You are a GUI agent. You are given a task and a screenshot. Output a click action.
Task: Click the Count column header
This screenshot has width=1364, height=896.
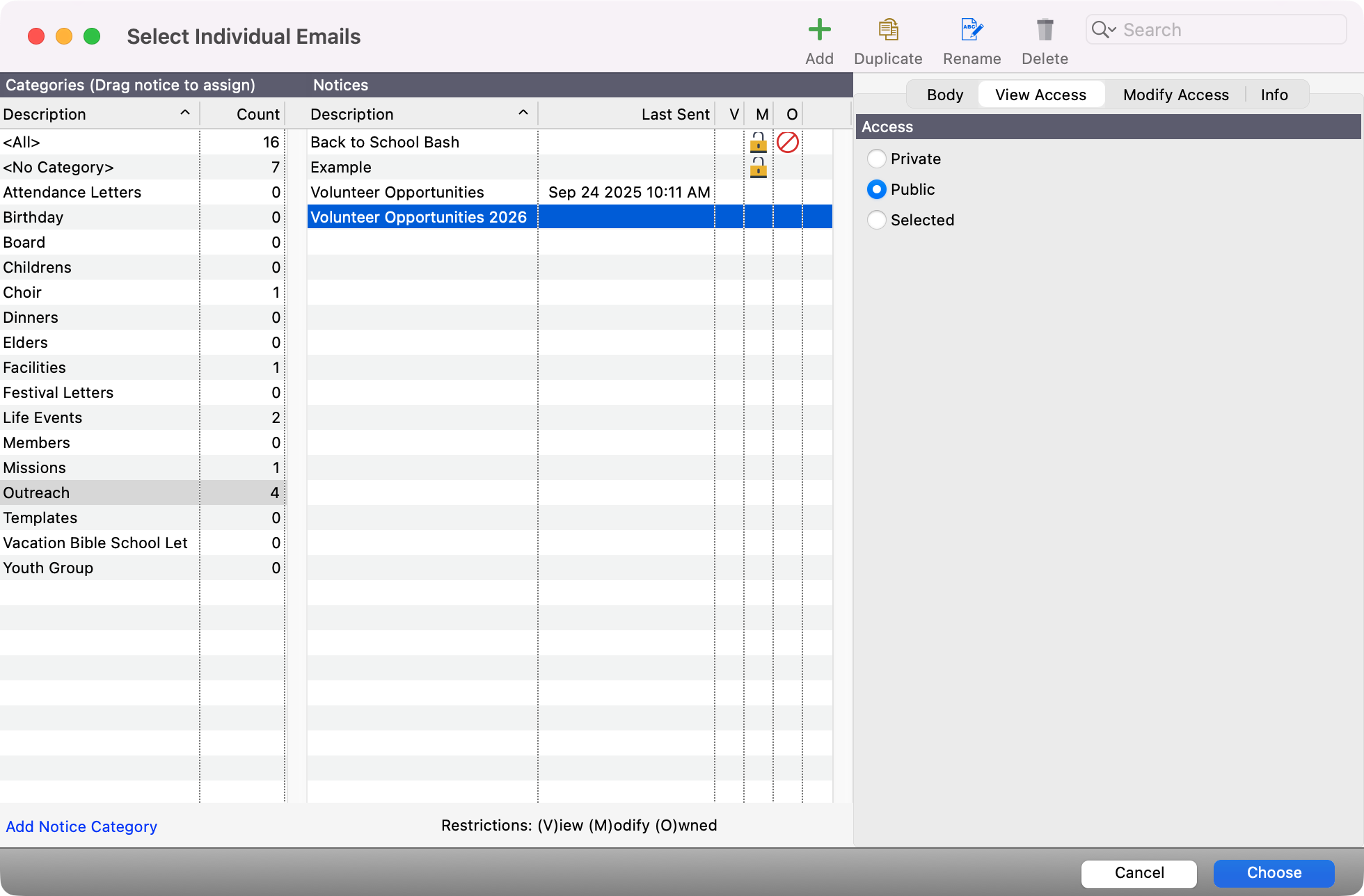(x=243, y=114)
